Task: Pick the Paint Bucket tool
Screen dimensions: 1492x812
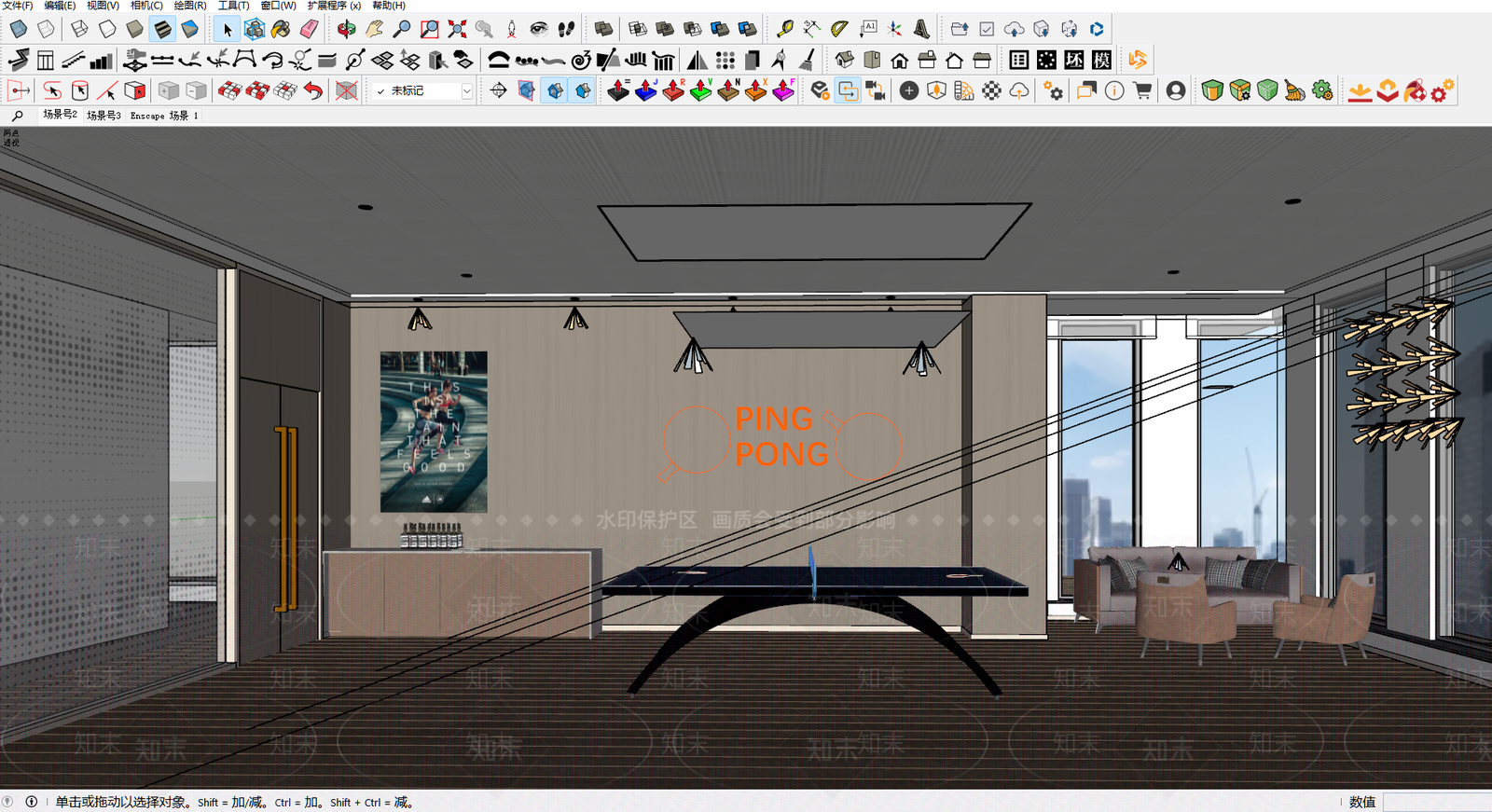Action: tap(281, 30)
